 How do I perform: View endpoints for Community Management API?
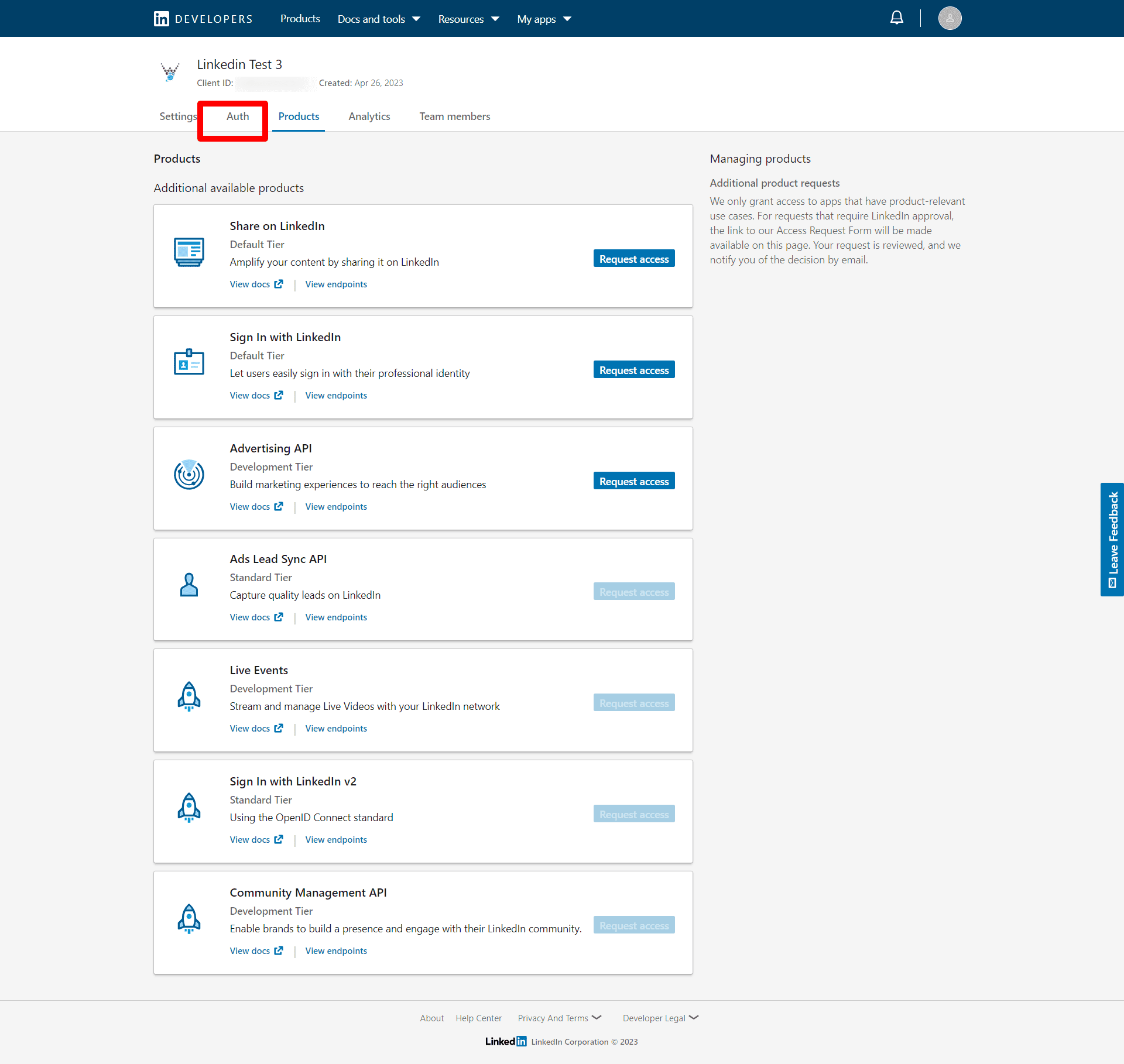(x=336, y=950)
